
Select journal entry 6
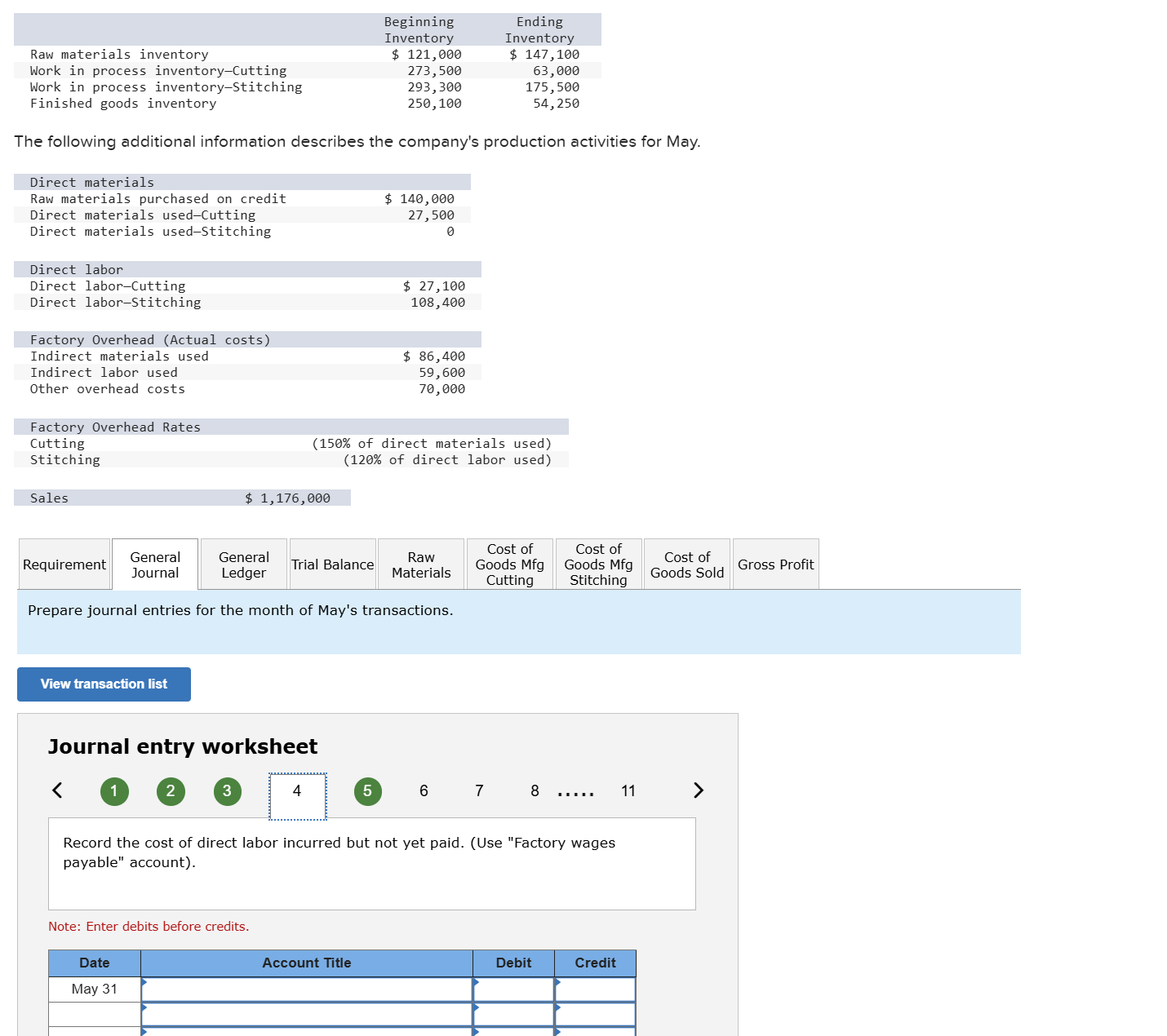point(424,790)
